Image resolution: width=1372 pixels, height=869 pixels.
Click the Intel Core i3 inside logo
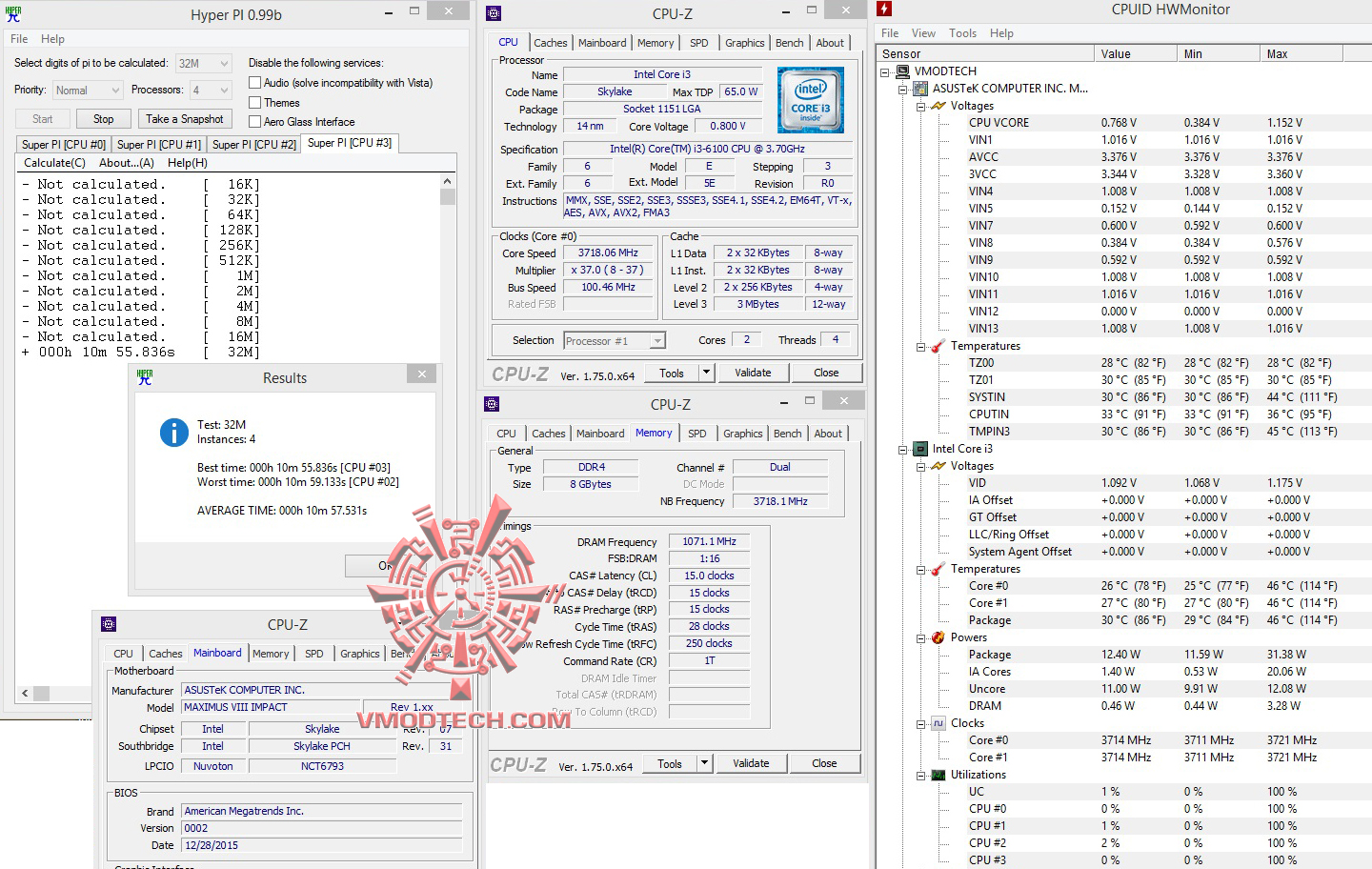tap(811, 100)
